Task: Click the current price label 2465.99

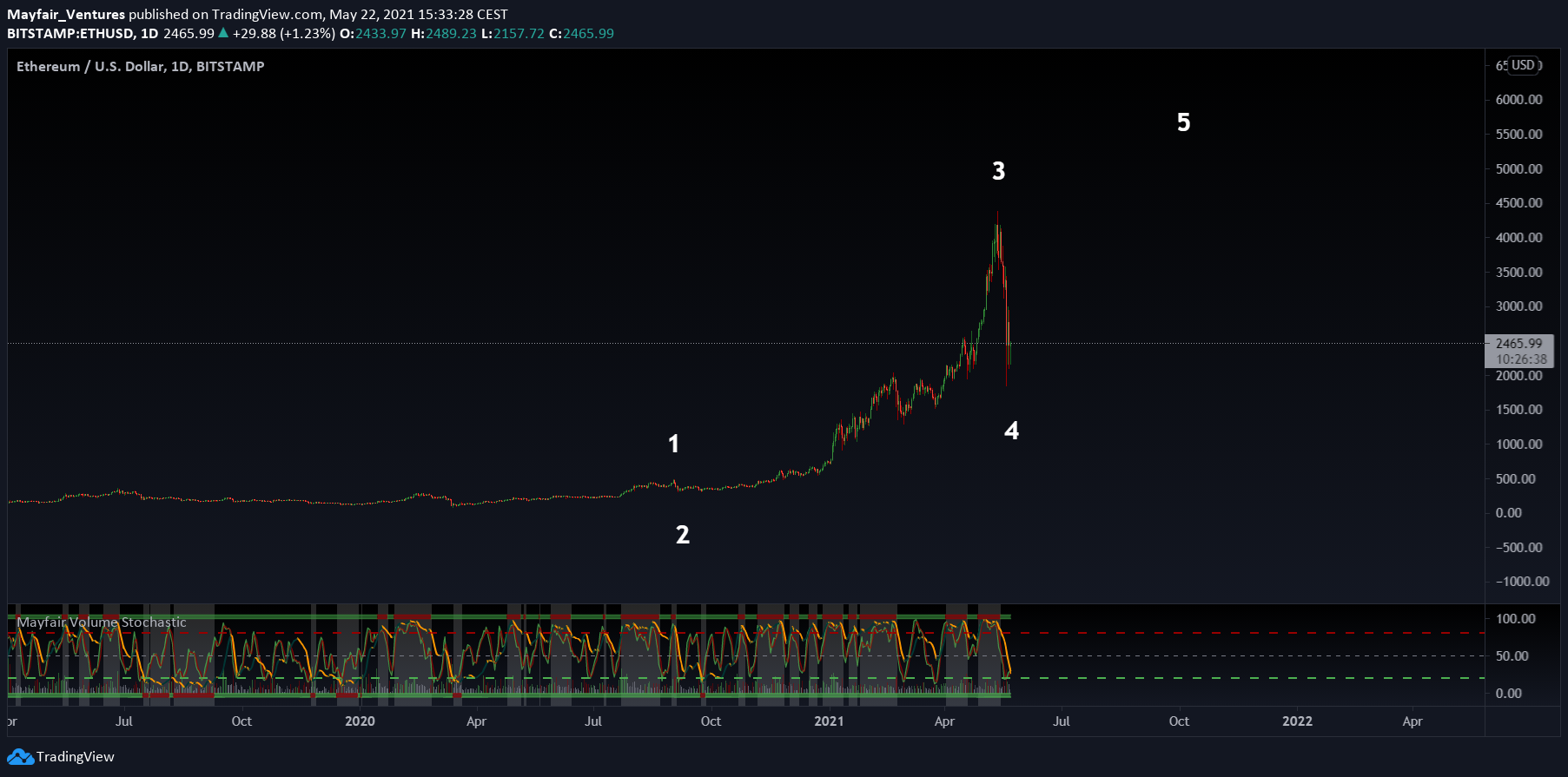Action: point(1518,344)
